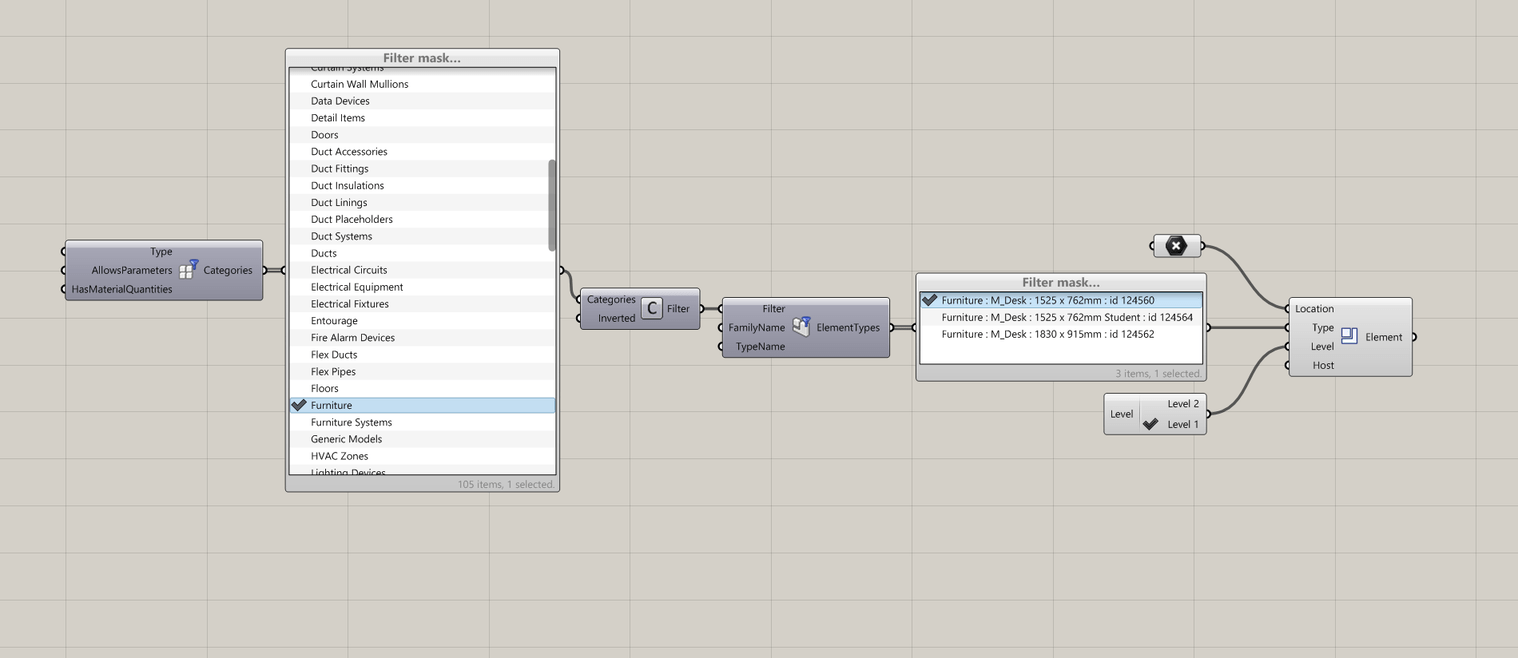The width and height of the screenshot is (1518, 658).
Task: Check Level 2 in the Level selector
Action: pos(1149,403)
